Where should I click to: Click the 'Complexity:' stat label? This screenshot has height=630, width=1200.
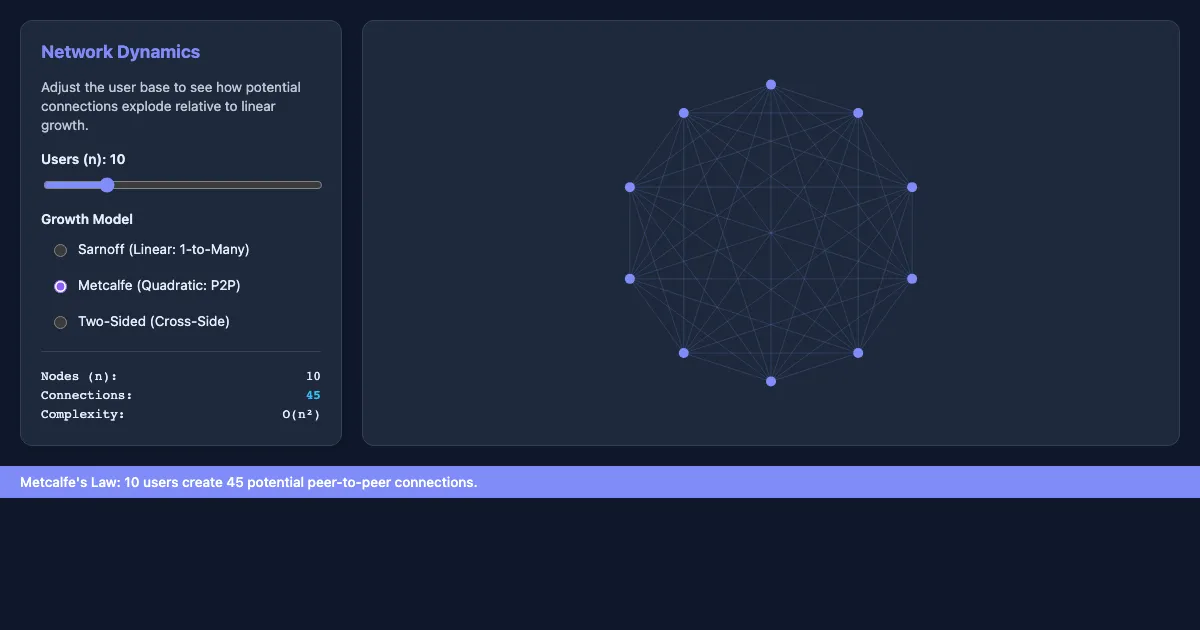[83, 414]
